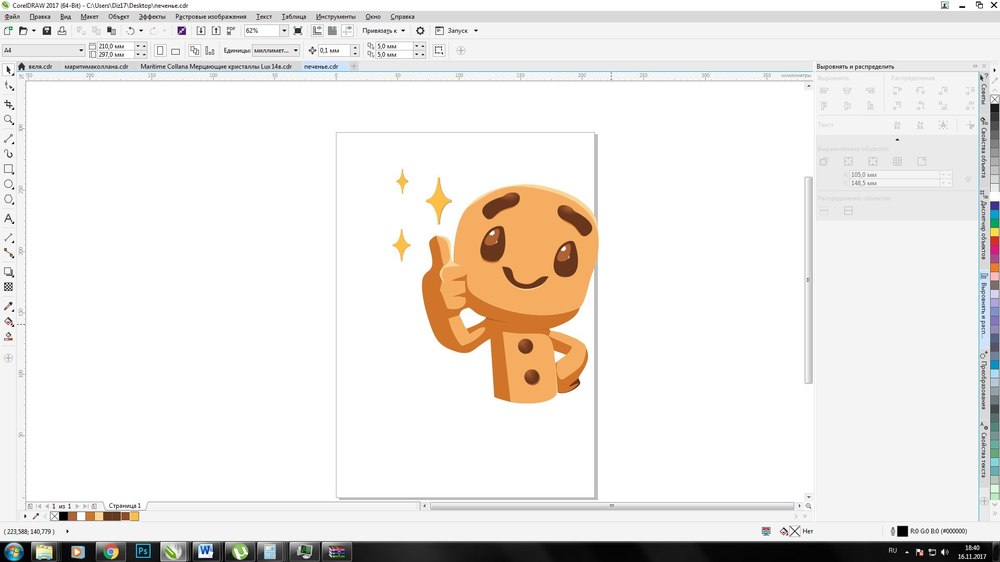
Task: Select the Drop Shadow tool
Action: 8,272
